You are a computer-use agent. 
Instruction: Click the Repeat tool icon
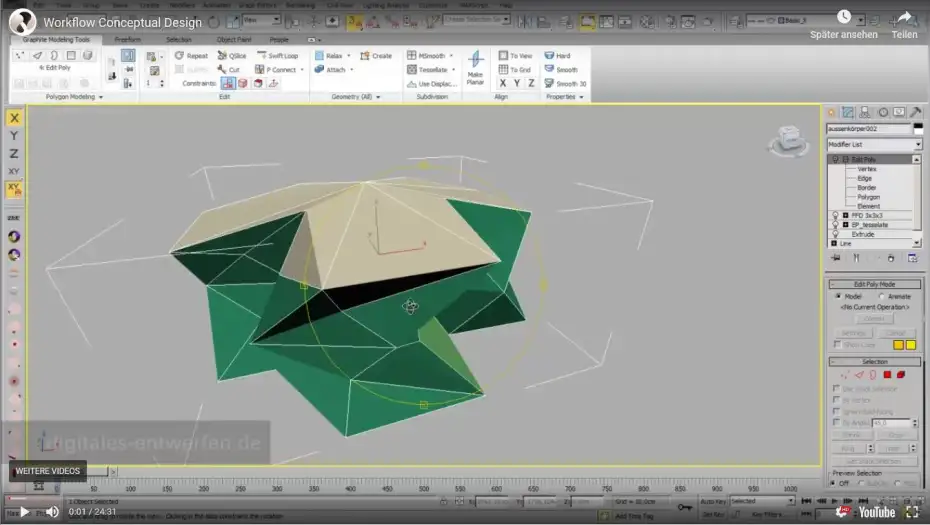[179, 55]
